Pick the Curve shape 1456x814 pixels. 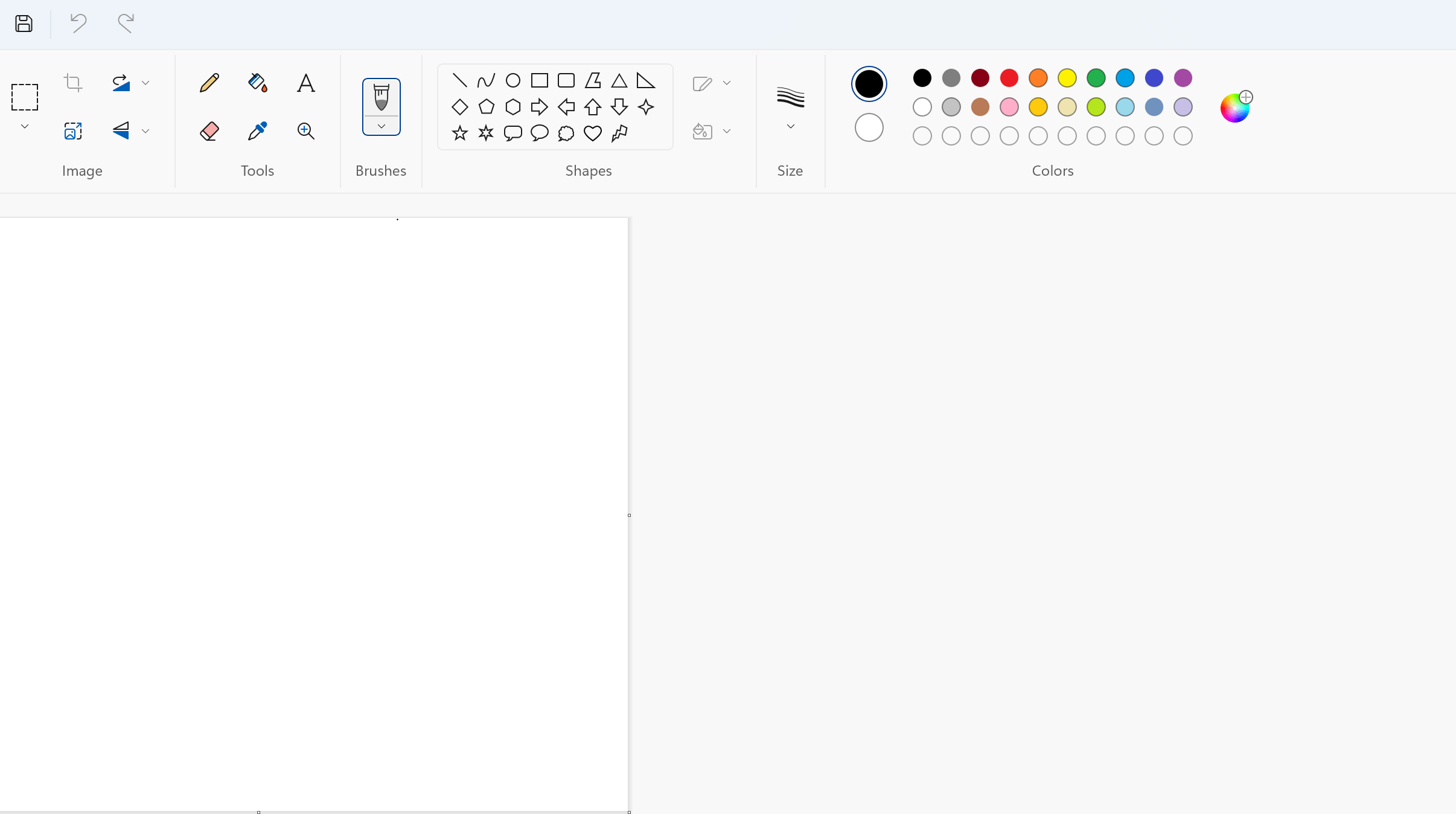click(486, 80)
